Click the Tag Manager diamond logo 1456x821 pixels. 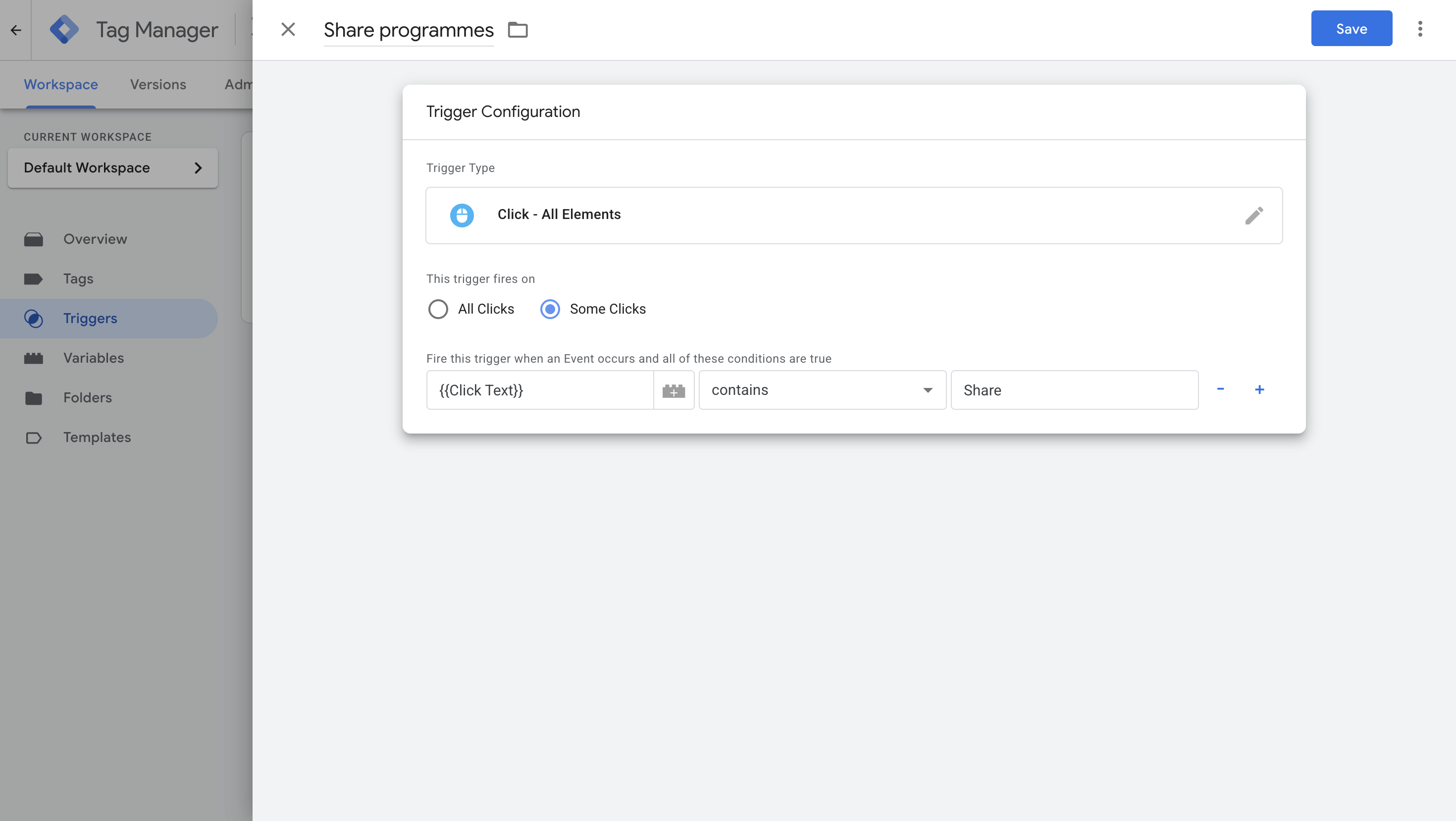64,29
